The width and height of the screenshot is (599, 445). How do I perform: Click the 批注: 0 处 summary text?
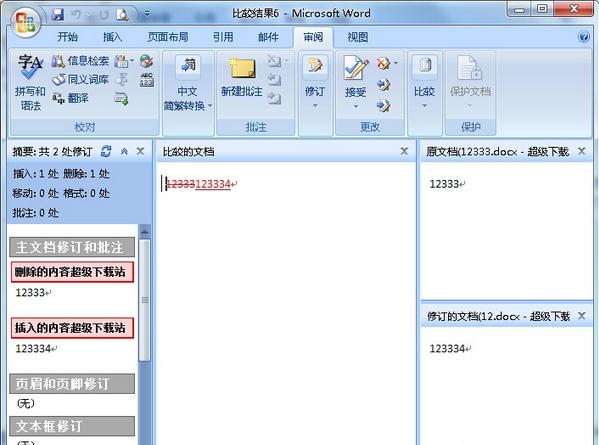click(x=36, y=213)
